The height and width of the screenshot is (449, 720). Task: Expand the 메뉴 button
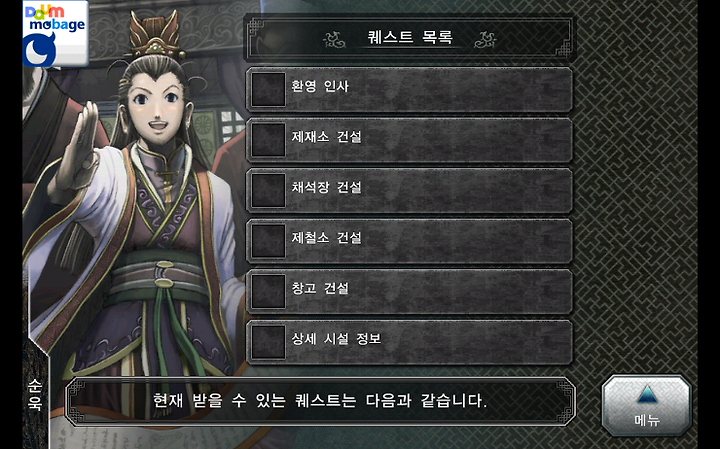coord(647,405)
